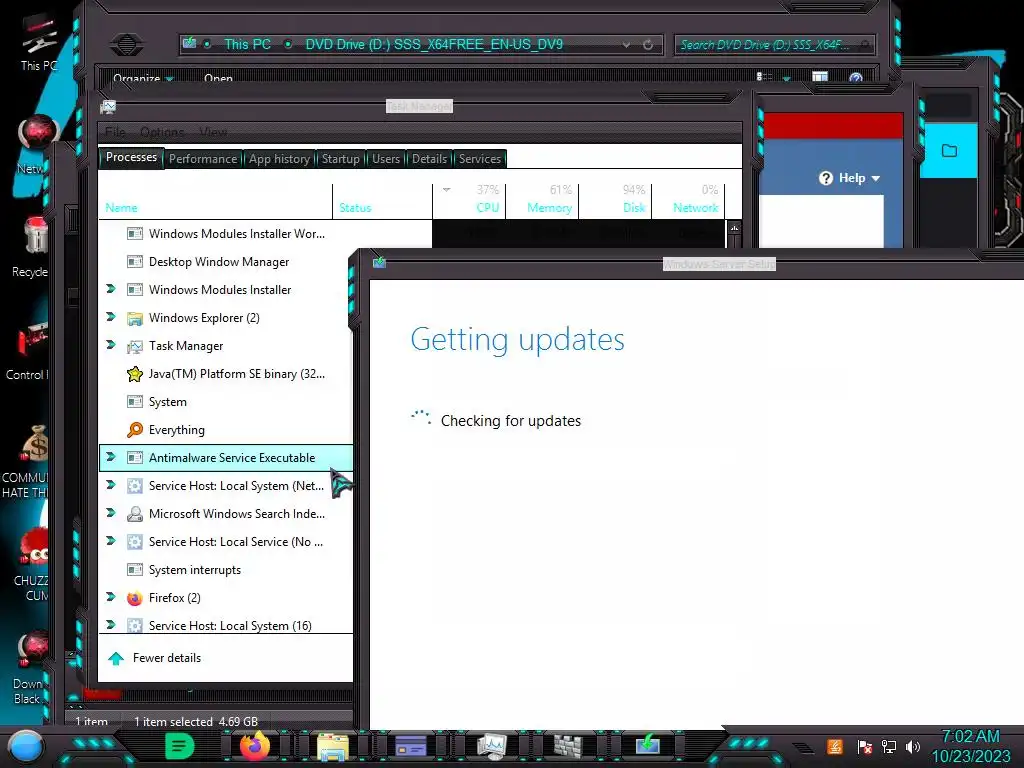
Task: Toggle the Explorer preview pane icon
Action: click(820, 77)
